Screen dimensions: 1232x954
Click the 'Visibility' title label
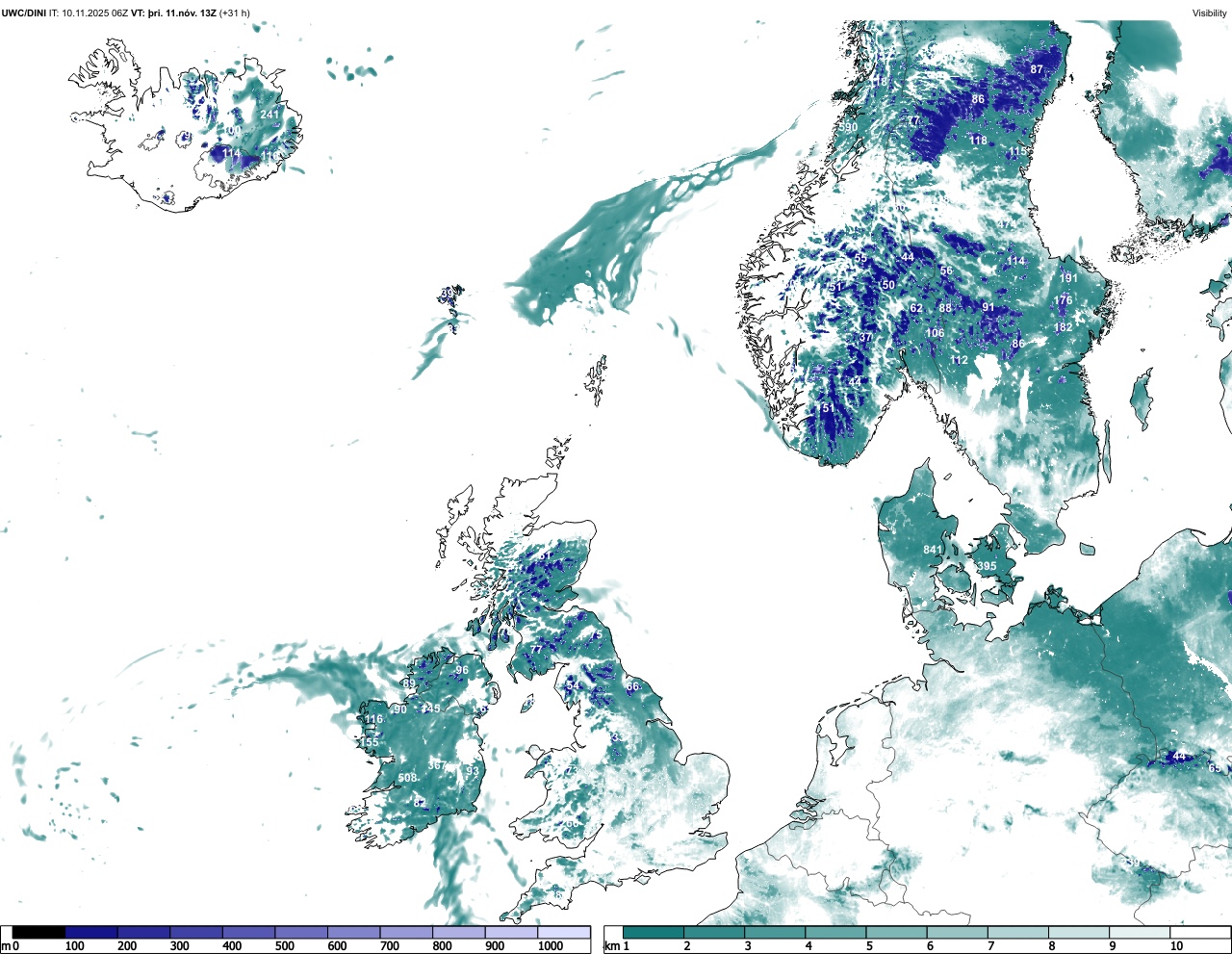tap(1210, 13)
